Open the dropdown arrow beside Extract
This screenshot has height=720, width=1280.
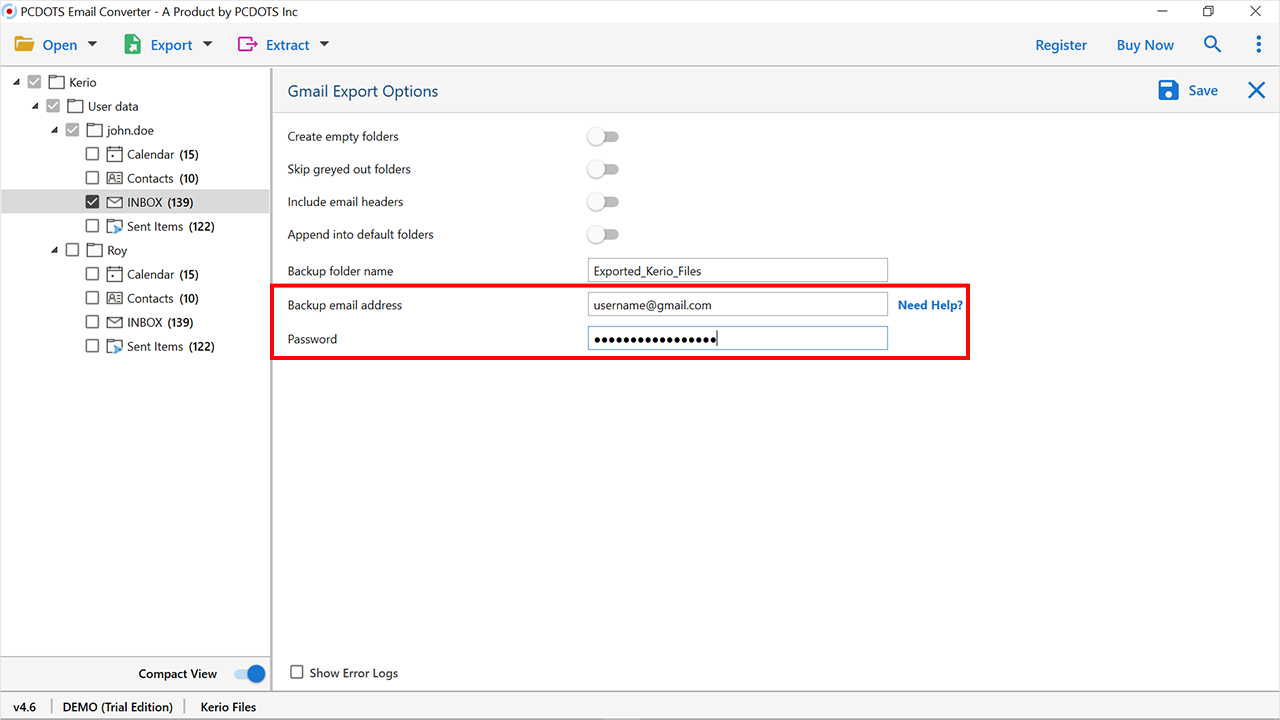(324, 44)
